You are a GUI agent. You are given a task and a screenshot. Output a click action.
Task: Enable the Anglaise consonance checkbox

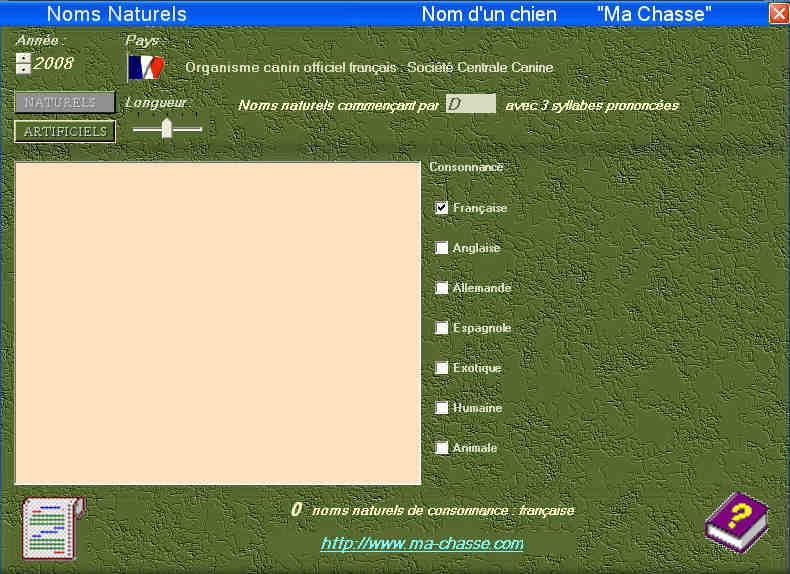[x=441, y=247]
